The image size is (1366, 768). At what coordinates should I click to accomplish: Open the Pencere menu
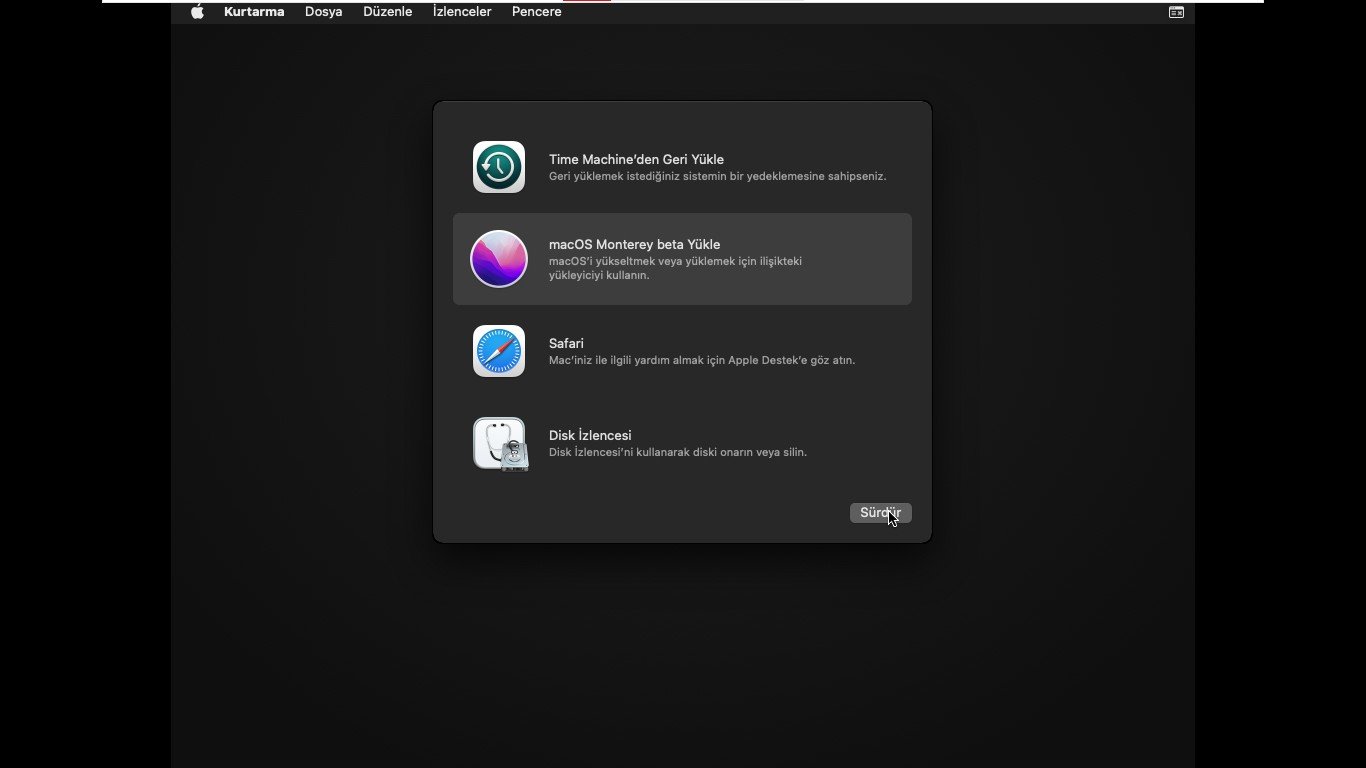(x=537, y=12)
